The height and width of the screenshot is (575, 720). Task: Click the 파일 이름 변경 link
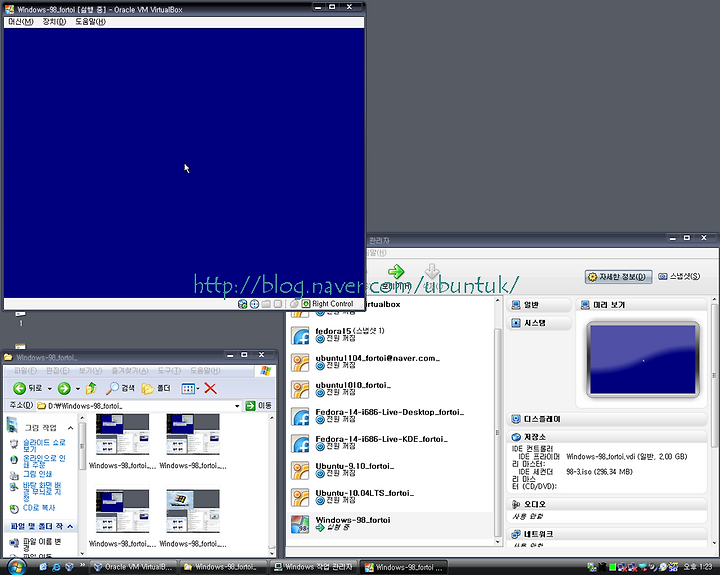pos(42,545)
